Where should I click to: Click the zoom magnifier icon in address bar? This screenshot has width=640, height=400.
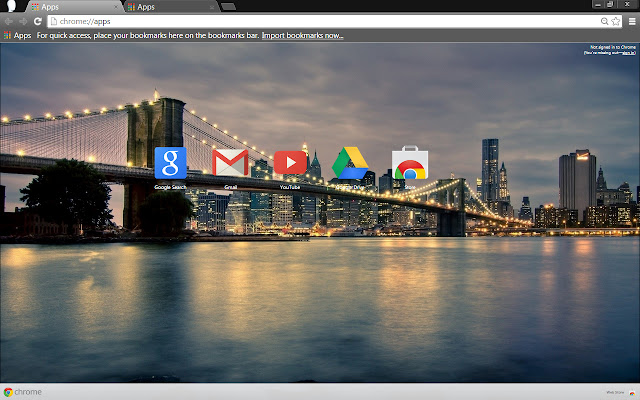coord(604,21)
